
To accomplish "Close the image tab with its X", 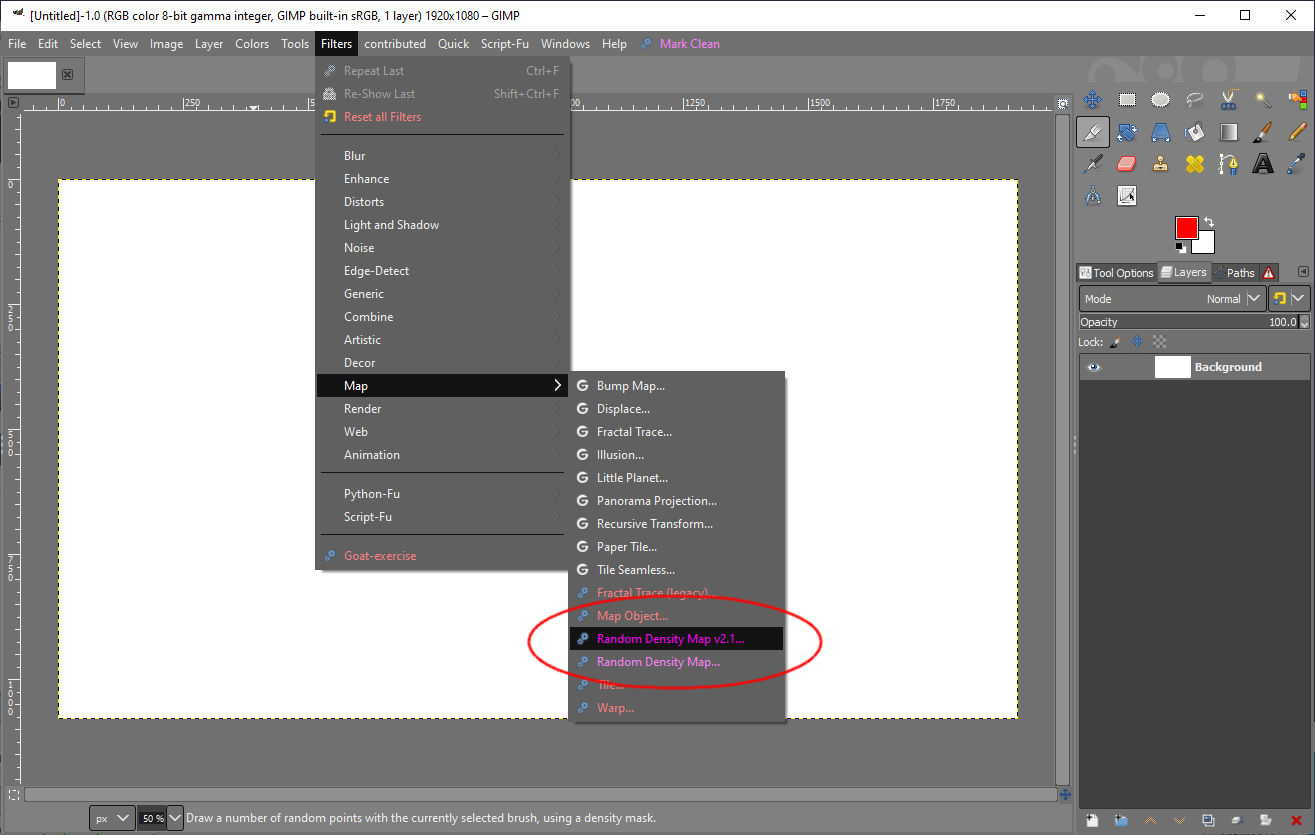I will 68,74.
